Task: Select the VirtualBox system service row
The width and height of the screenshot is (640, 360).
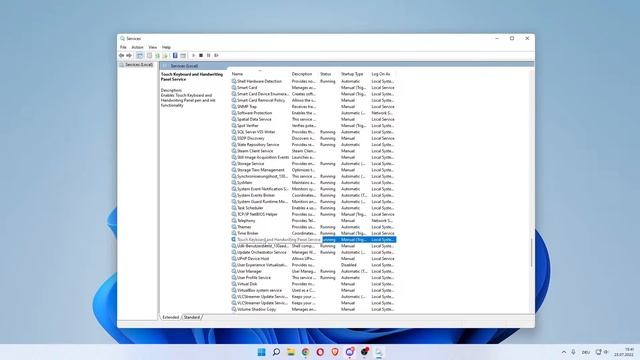Action: 313,290
